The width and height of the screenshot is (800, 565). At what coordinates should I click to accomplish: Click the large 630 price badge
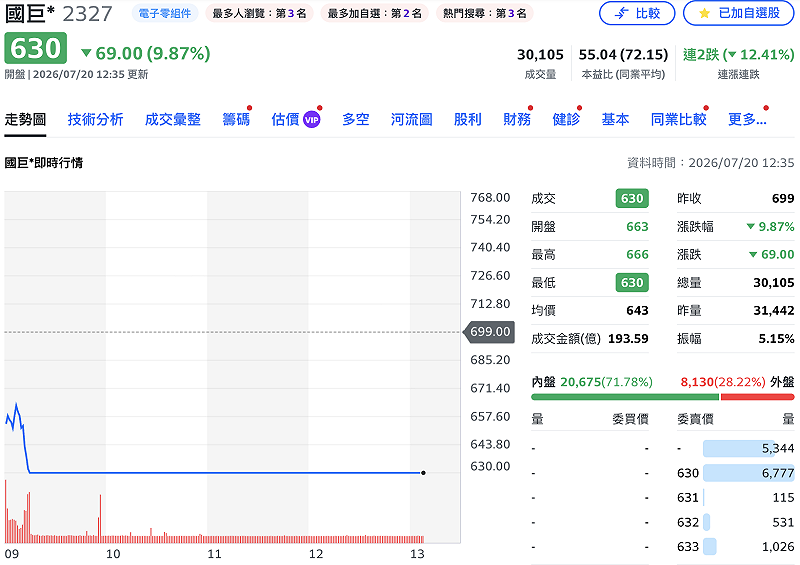[x=36, y=48]
